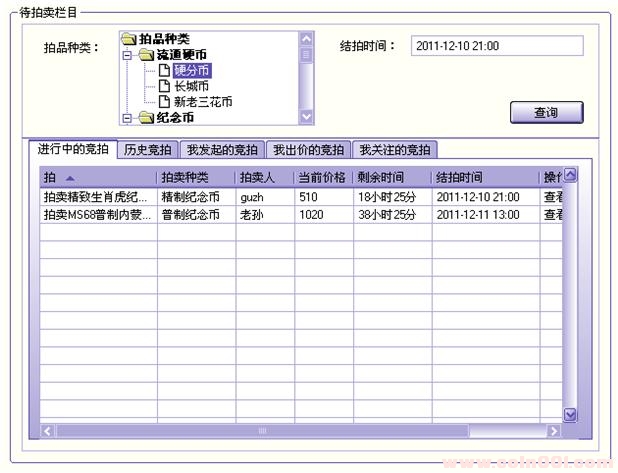Collapse the 流通硬币 tree node

pos(127,55)
